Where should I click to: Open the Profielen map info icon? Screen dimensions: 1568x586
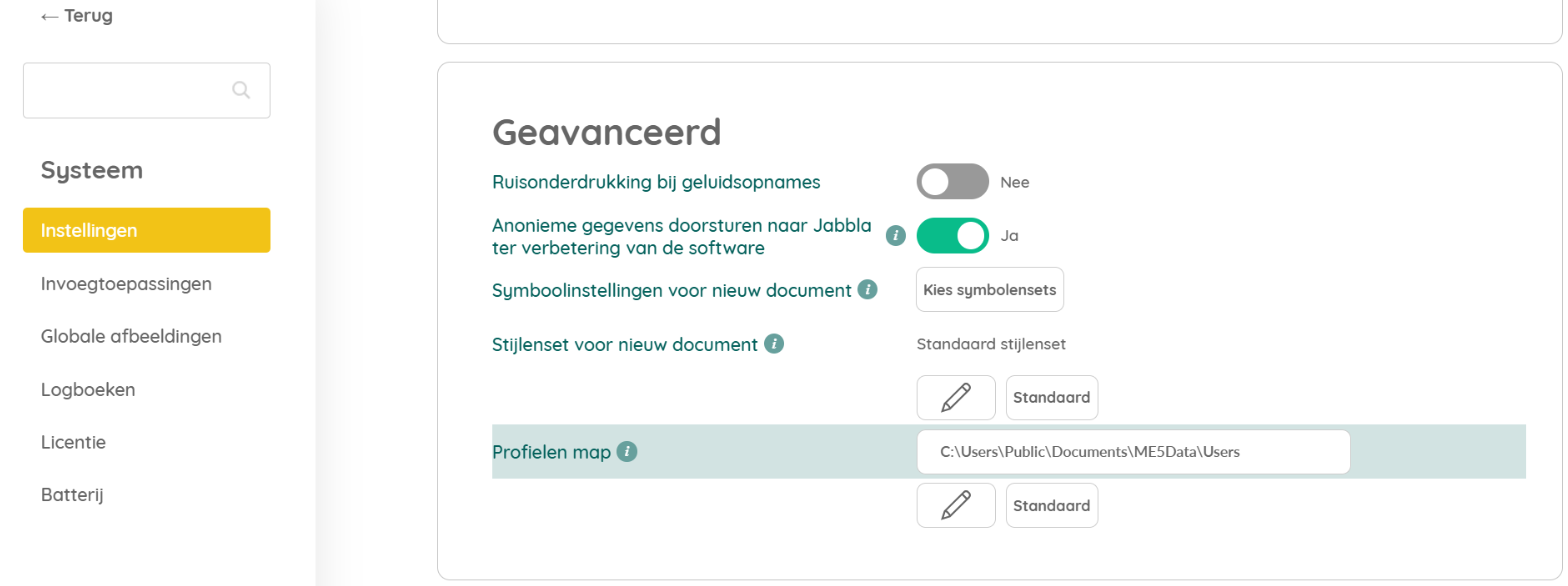click(x=626, y=451)
